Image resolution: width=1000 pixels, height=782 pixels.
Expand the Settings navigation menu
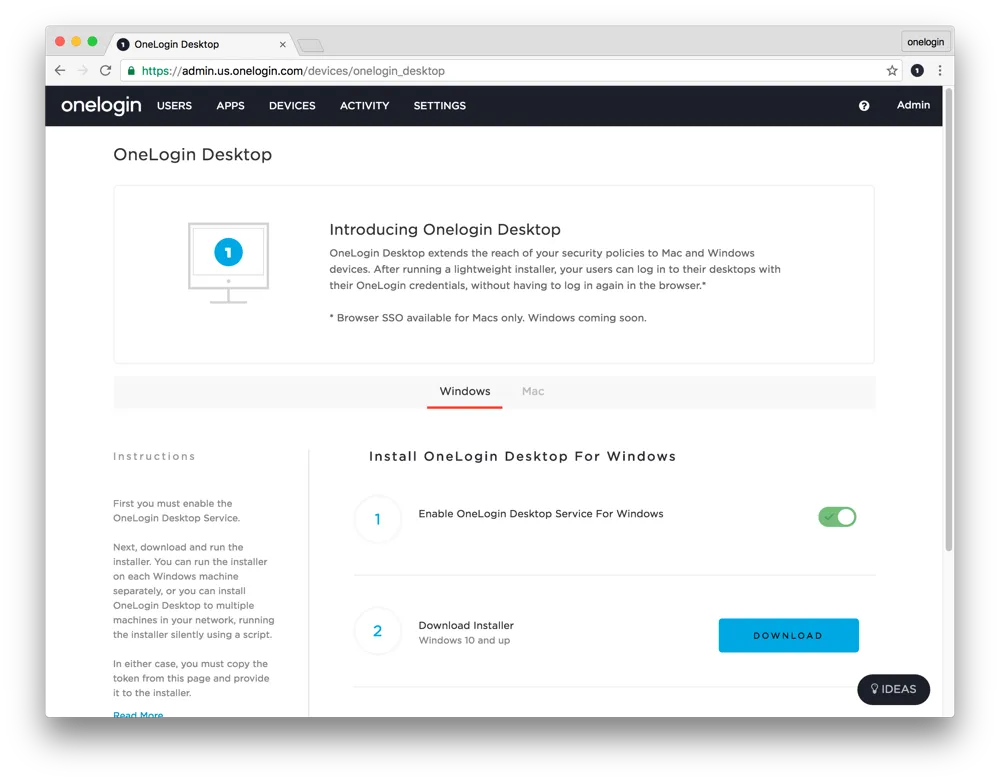click(439, 106)
